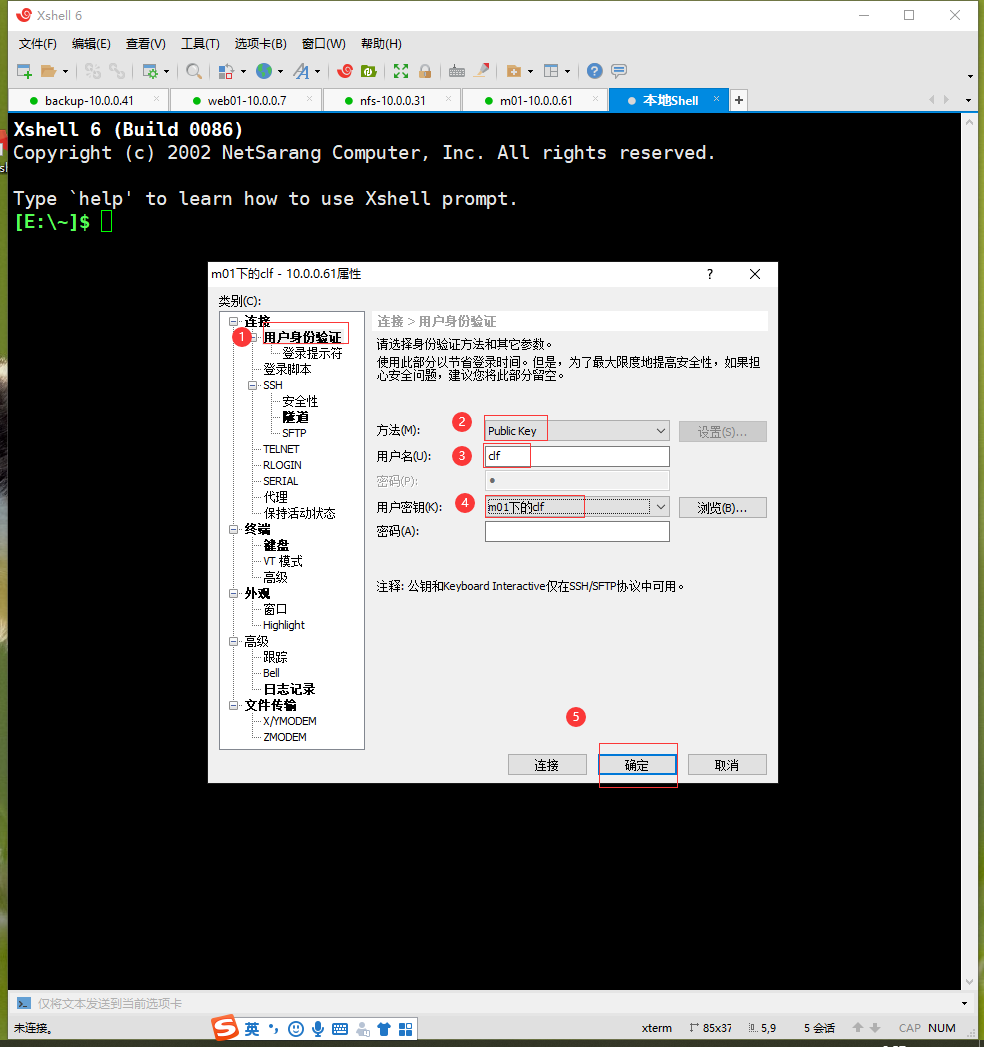Click the compose bar text input
984x1047 pixels.
pos(494,1004)
